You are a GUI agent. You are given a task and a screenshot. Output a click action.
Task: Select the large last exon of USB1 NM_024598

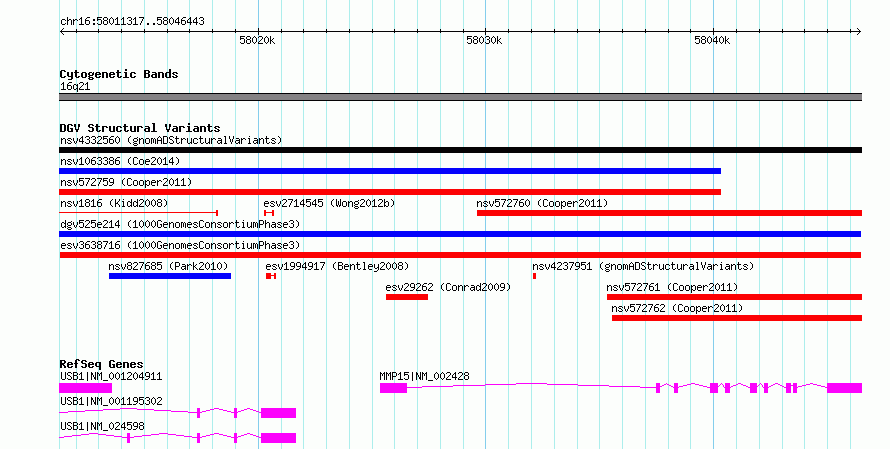click(x=278, y=438)
